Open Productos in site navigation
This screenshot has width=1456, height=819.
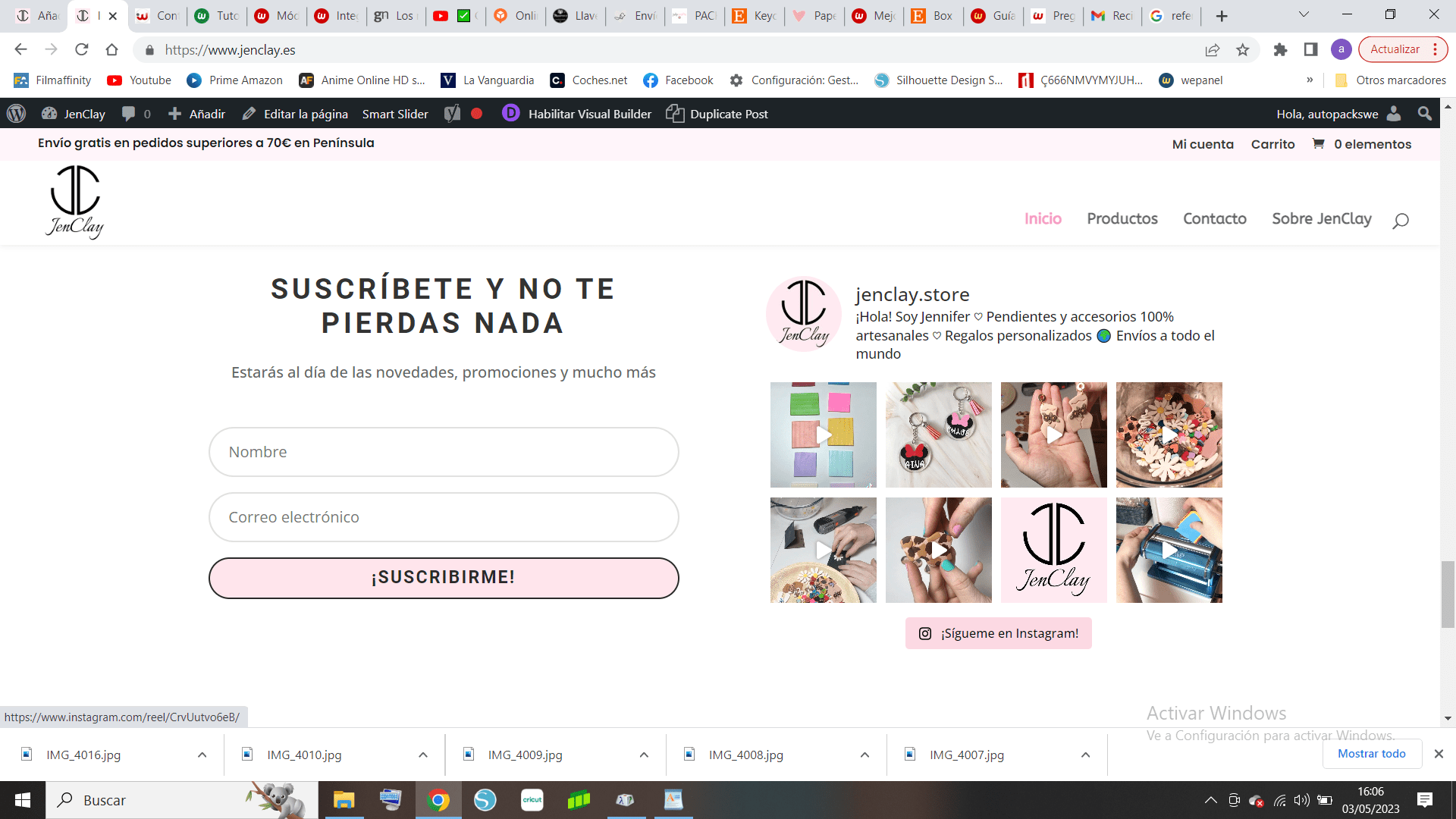1122,218
